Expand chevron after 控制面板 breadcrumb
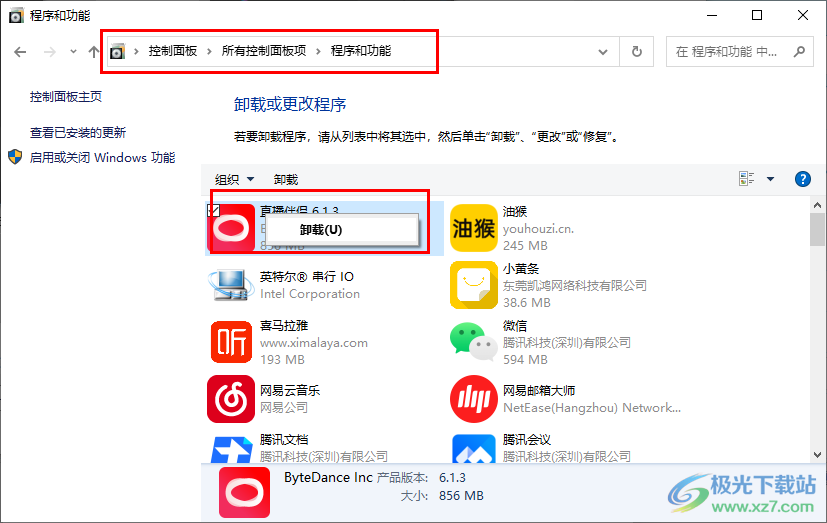The image size is (827, 523). (209, 51)
